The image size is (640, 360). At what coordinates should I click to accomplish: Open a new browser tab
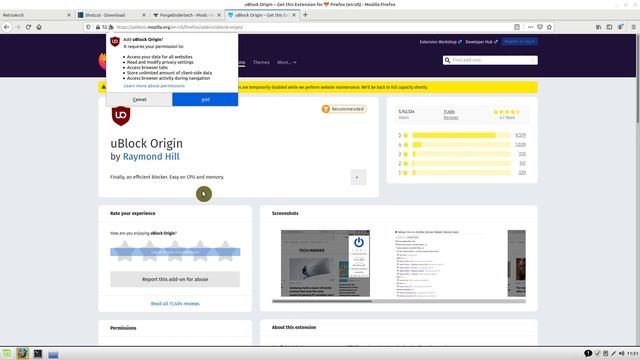305,15
